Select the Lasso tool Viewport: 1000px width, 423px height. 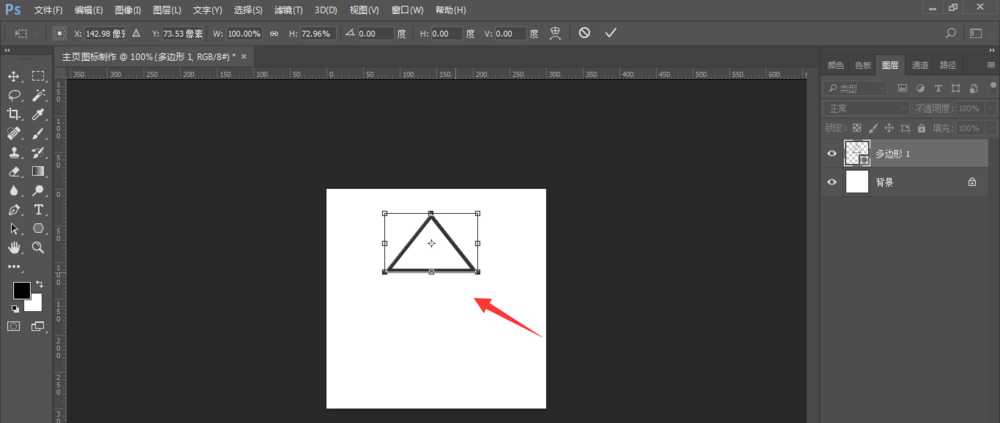tap(15, 95)
